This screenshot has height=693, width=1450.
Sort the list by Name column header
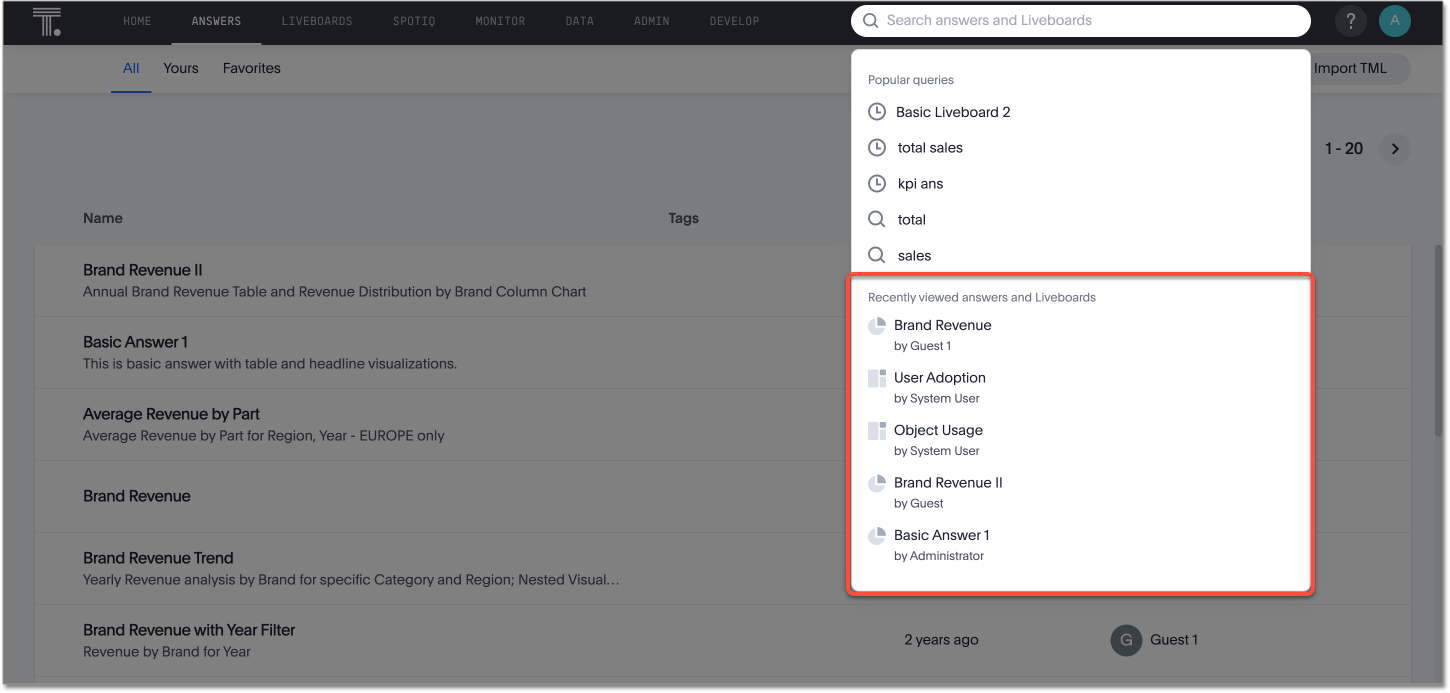103,218
